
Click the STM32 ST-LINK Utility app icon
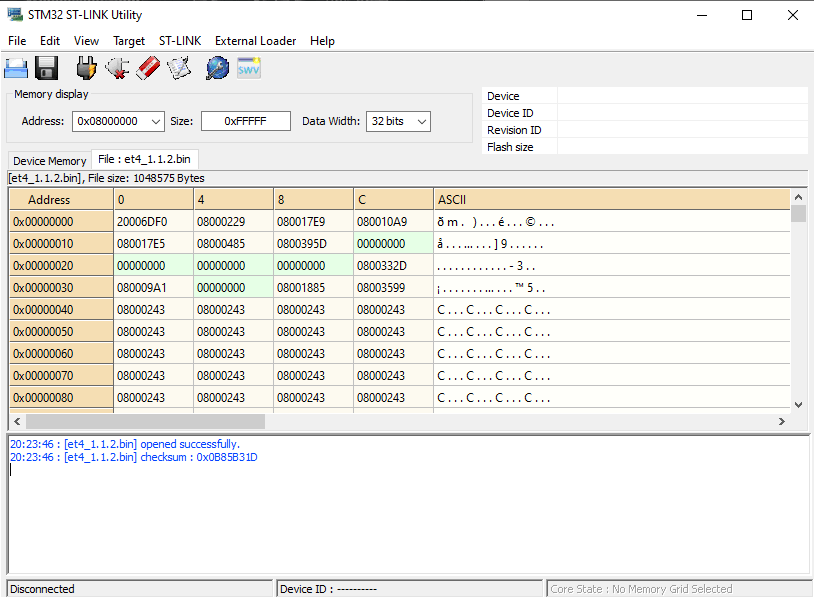click(15, 15)
